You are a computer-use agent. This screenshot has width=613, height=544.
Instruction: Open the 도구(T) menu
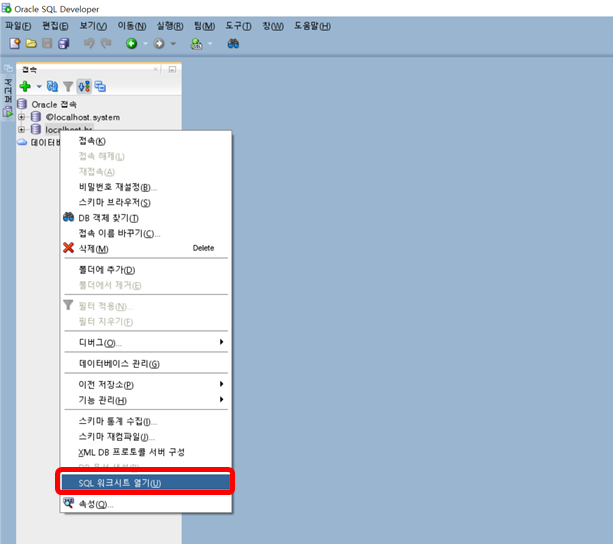point(238,26)
